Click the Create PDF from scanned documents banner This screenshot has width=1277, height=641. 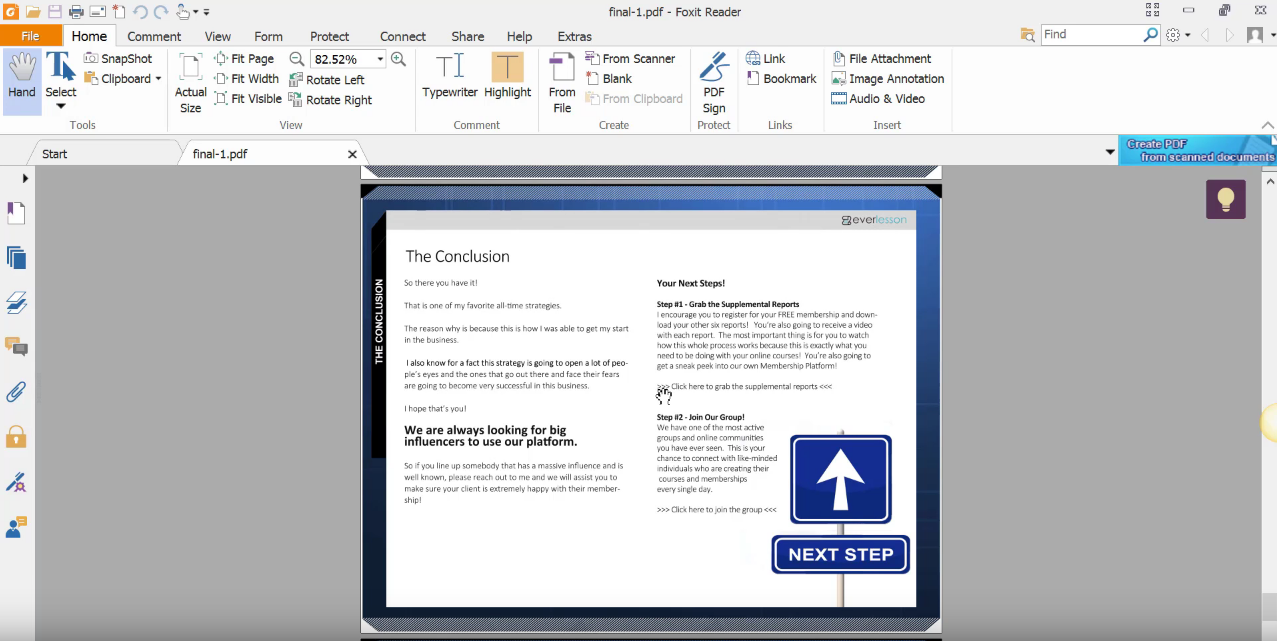click(1196, 150)
